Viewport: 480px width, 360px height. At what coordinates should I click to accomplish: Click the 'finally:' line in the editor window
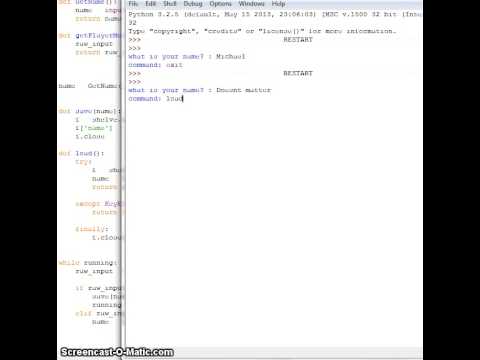[92, 229]
